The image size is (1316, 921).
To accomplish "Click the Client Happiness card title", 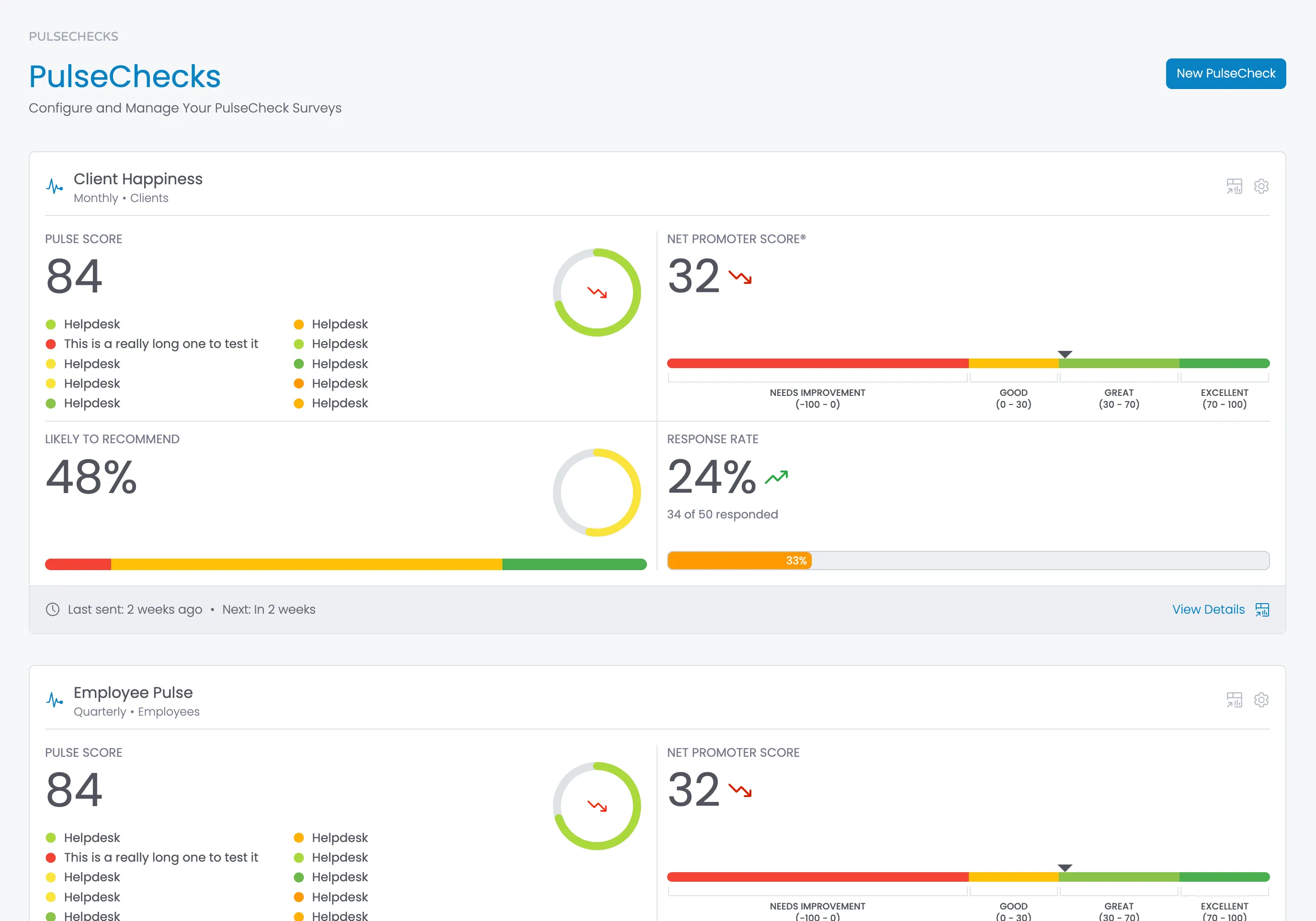I will [x=138, y=179].
